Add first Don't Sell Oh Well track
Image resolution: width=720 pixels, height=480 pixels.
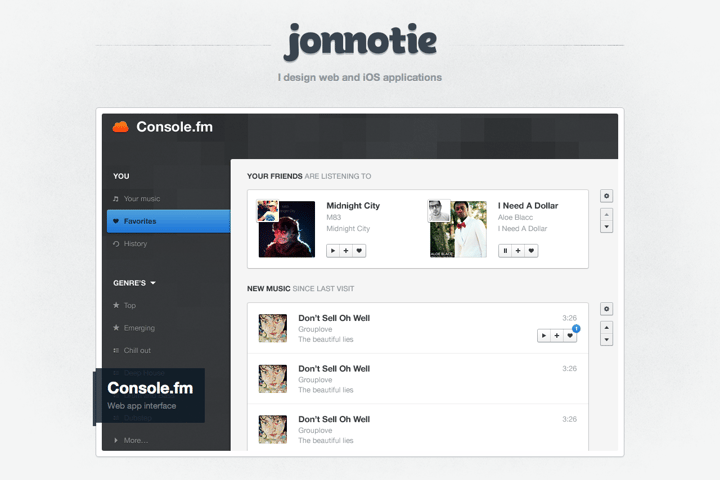[x=557, y=336]
